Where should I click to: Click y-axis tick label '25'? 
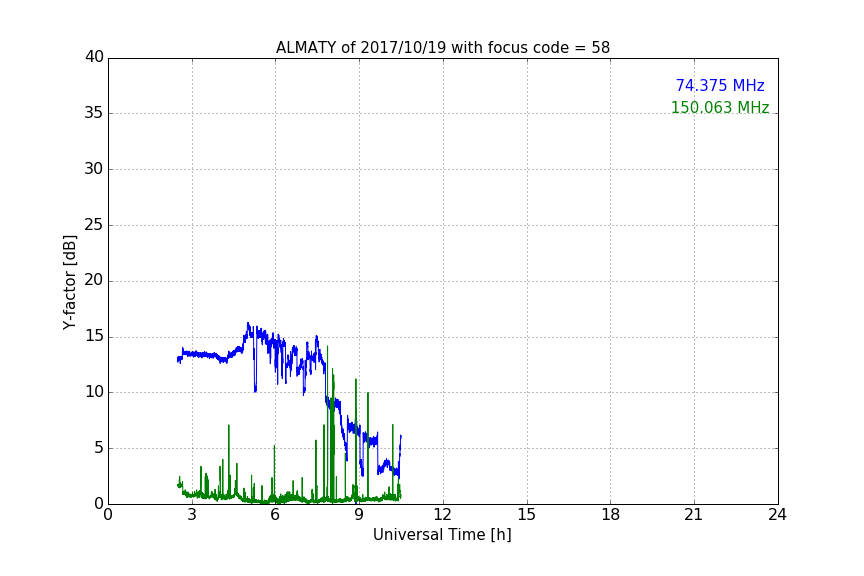click(94, 225)
